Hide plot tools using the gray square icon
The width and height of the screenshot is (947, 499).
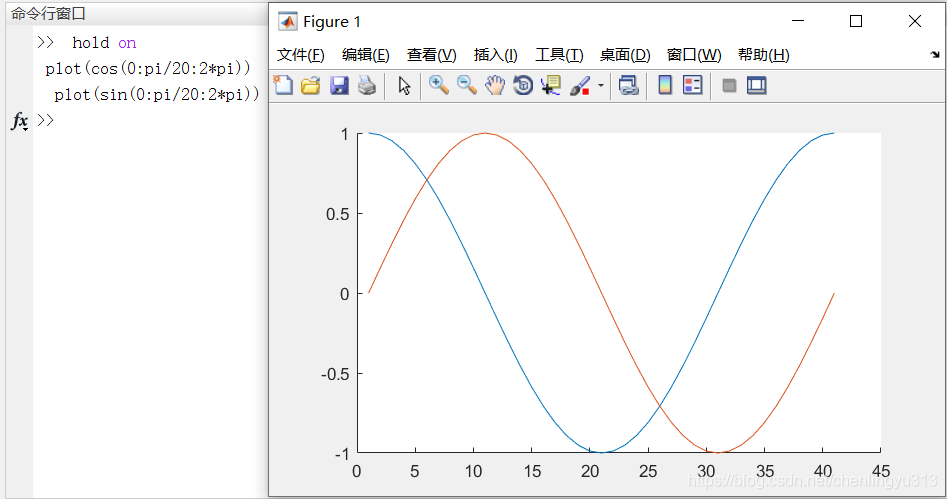tap(729, 86)
